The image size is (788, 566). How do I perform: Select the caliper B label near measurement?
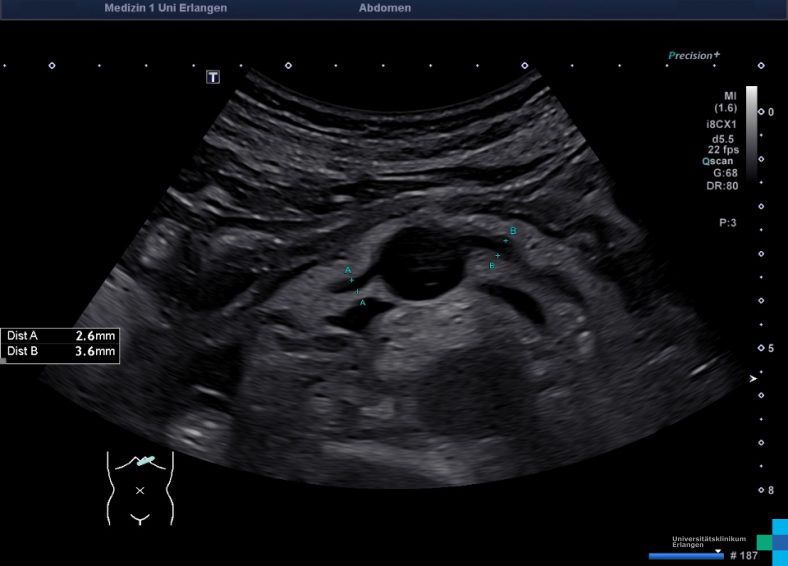click(x=513, y=231)
